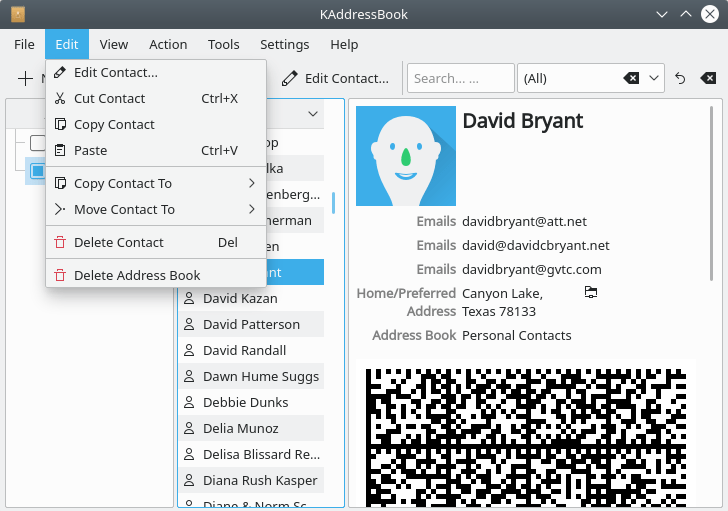This screenshot has width=728, height=511.
Task: Click the map icon beside the address
Action: point(590,292)
